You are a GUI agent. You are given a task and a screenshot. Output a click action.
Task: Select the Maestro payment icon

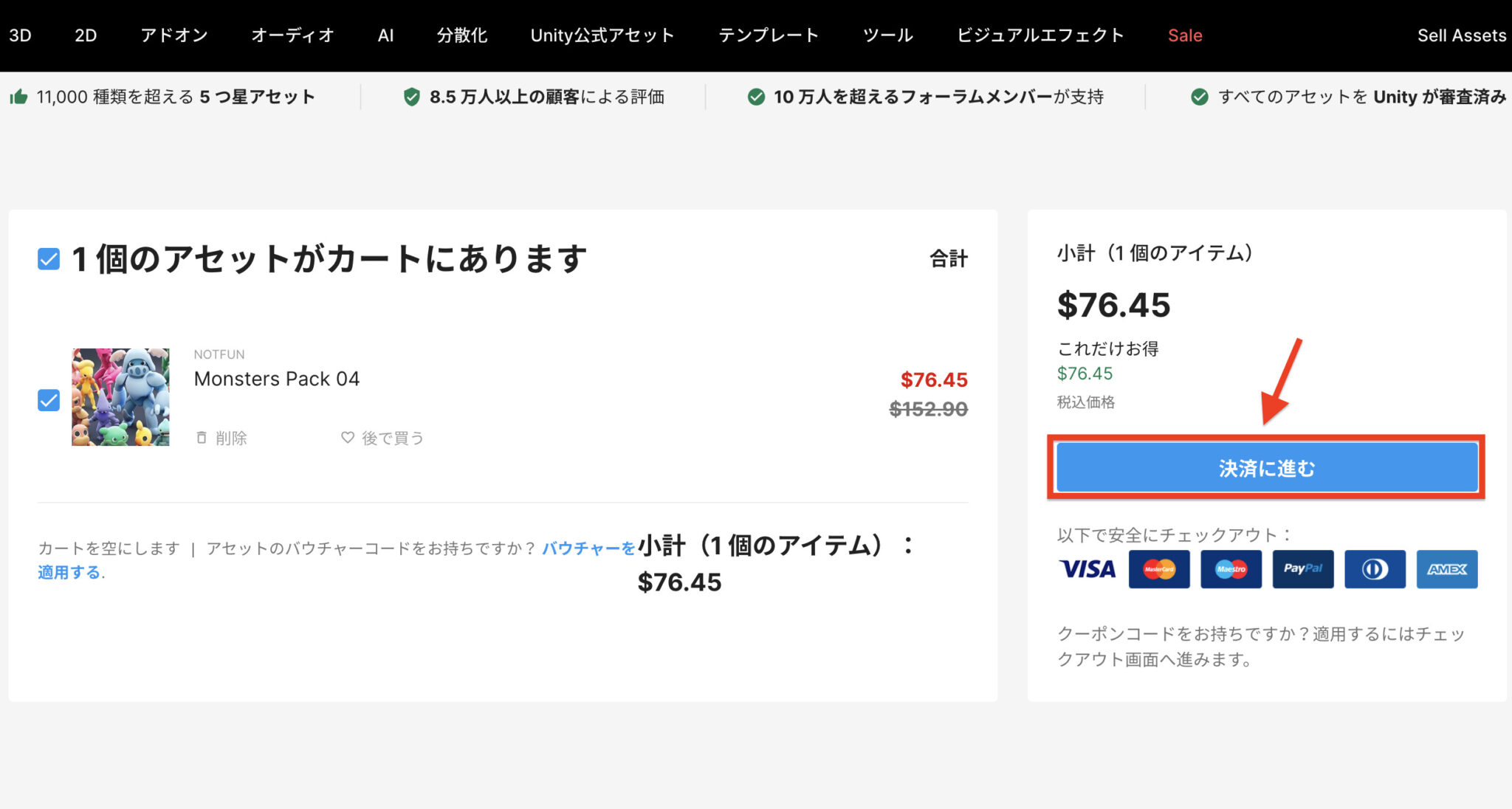pos(1230,569)
